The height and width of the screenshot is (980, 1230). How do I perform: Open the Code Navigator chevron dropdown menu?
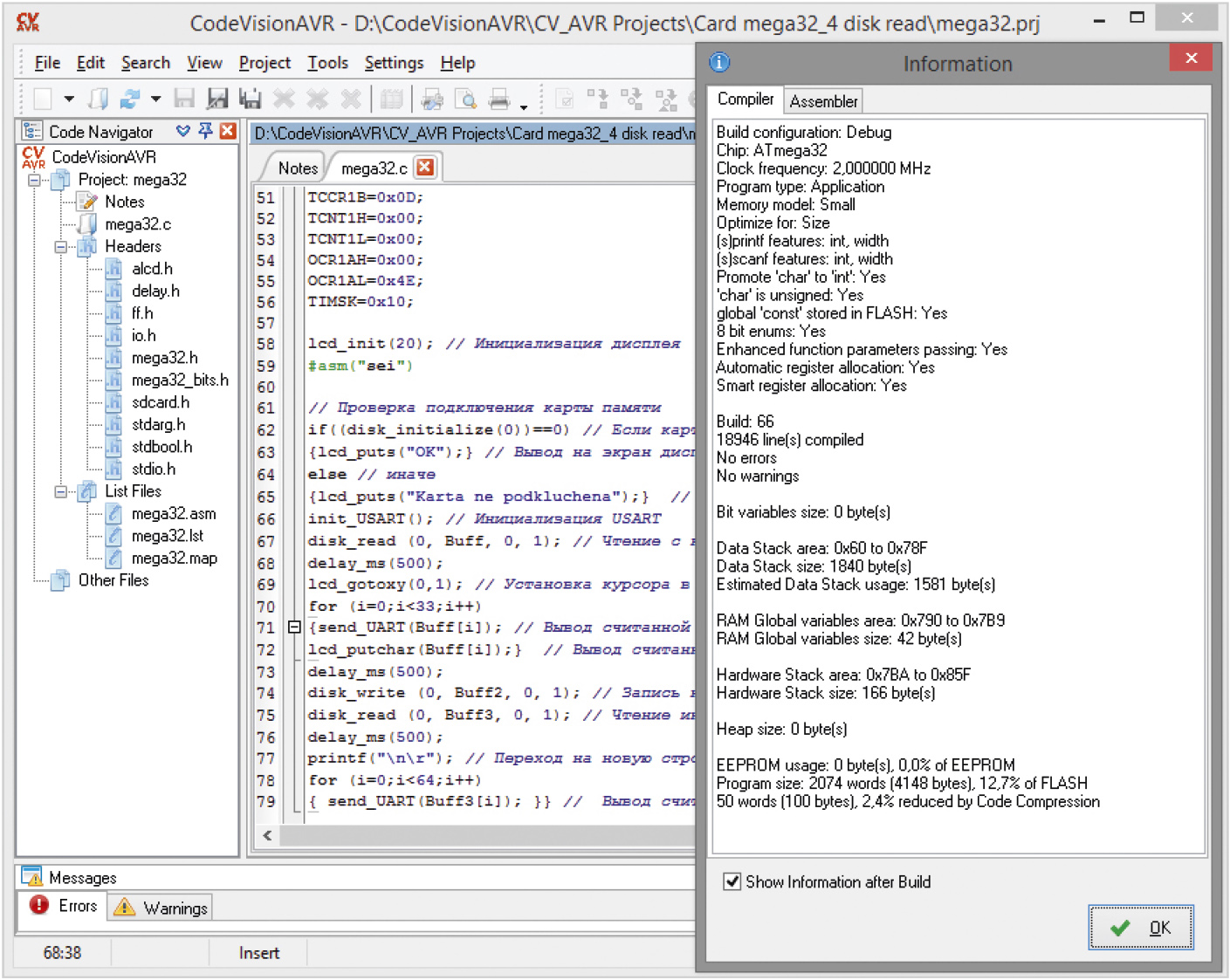pos(182,131)
